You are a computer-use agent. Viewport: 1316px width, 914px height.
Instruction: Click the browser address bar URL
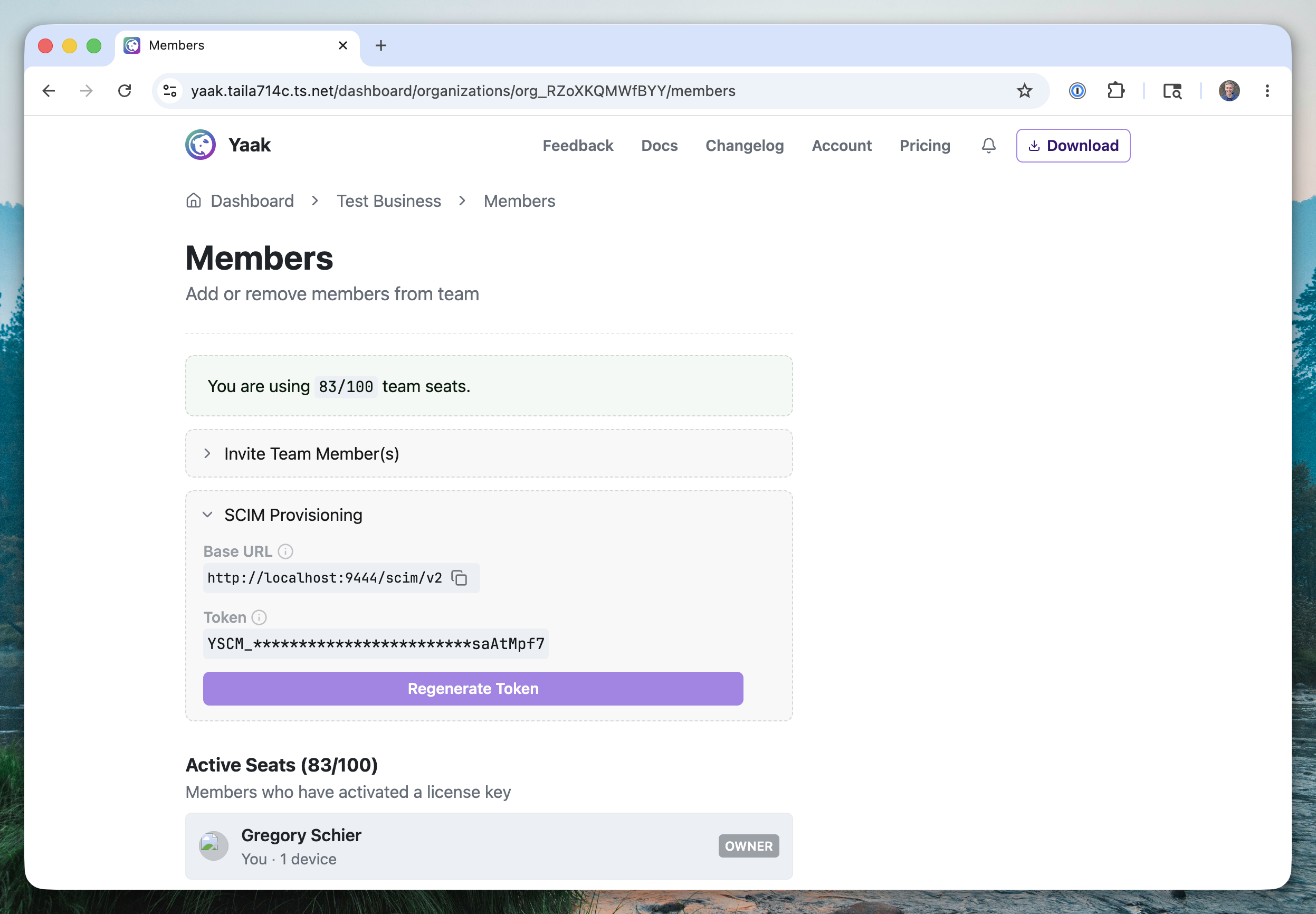coord(463,91)
